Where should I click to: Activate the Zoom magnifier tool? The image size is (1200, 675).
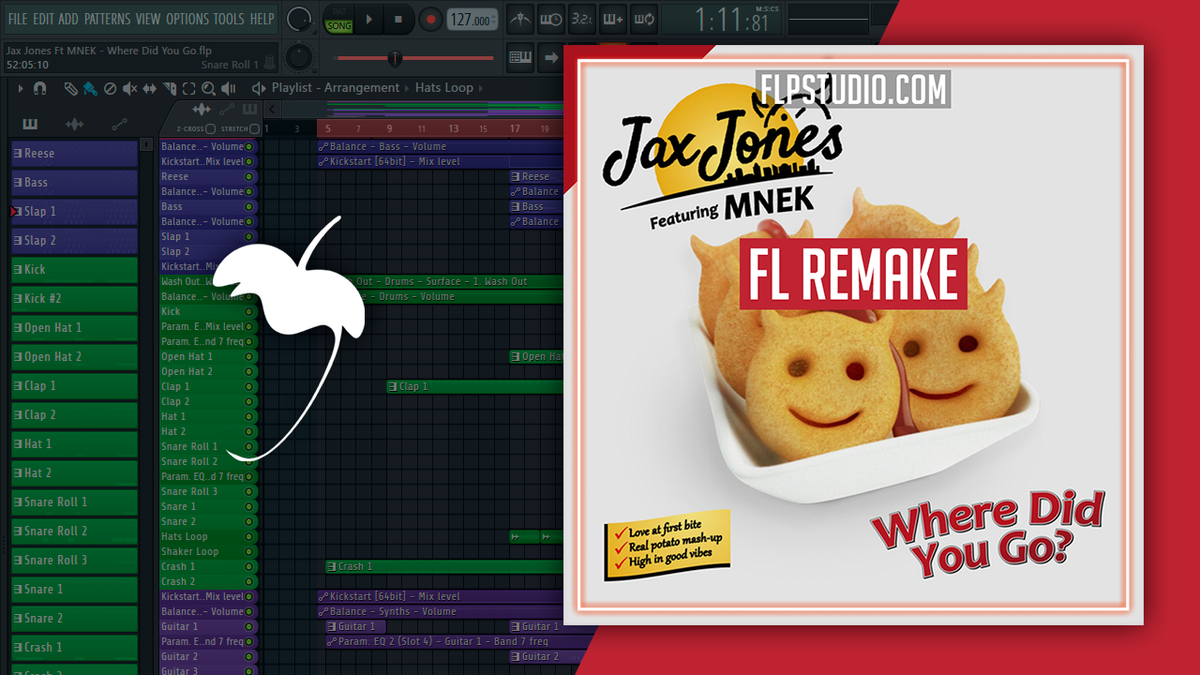click(209, 89)
